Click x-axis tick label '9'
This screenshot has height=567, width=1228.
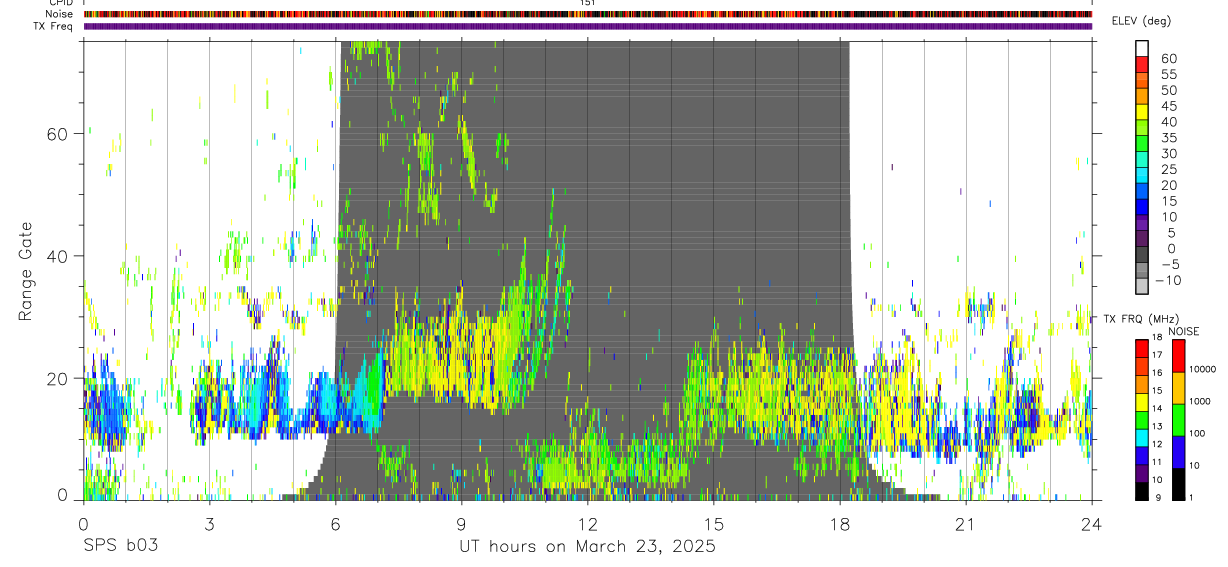coord(461,524)
